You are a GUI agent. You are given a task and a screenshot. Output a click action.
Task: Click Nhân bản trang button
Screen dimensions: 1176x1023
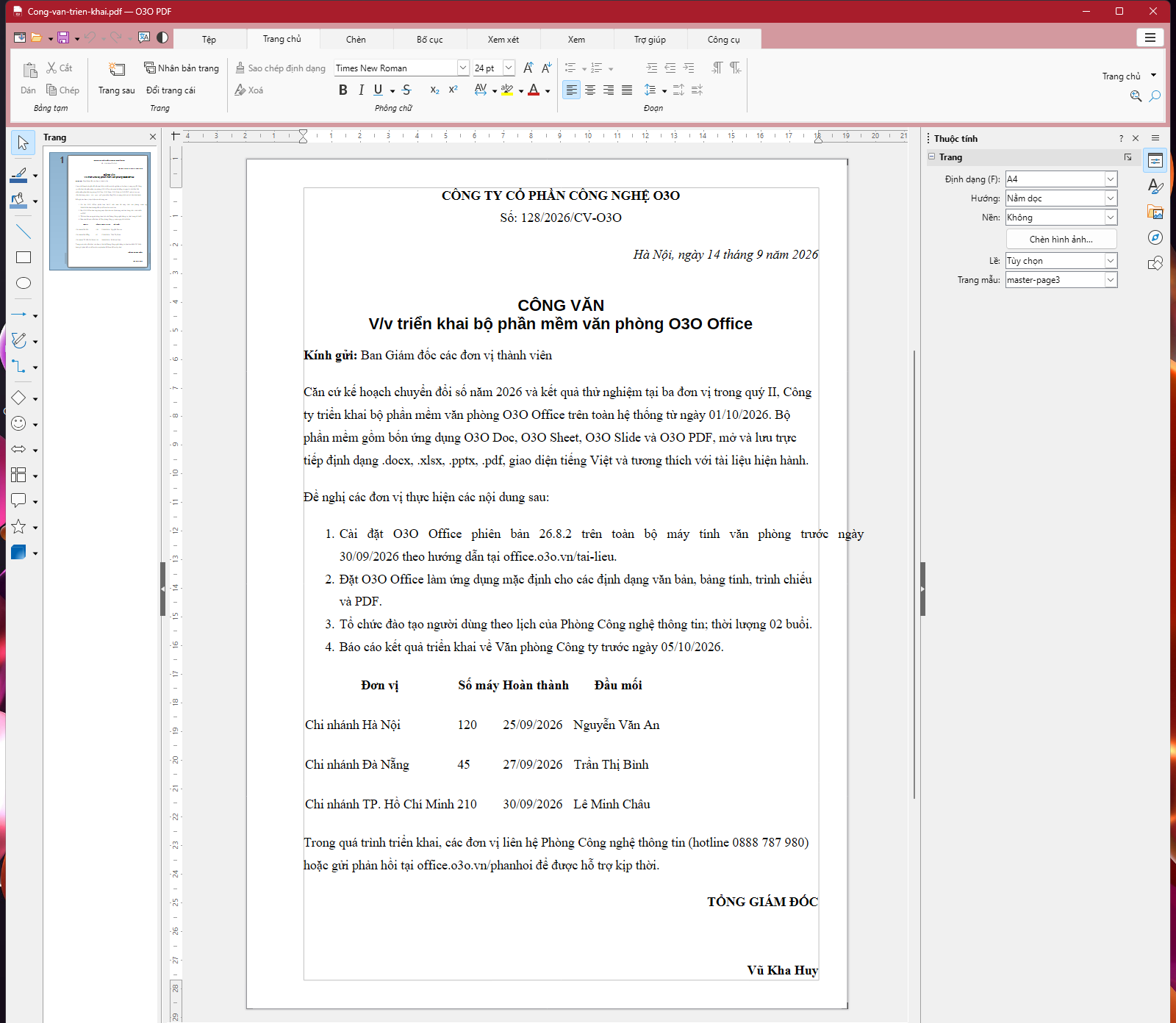pyautogui.click(x=182, y=68)
